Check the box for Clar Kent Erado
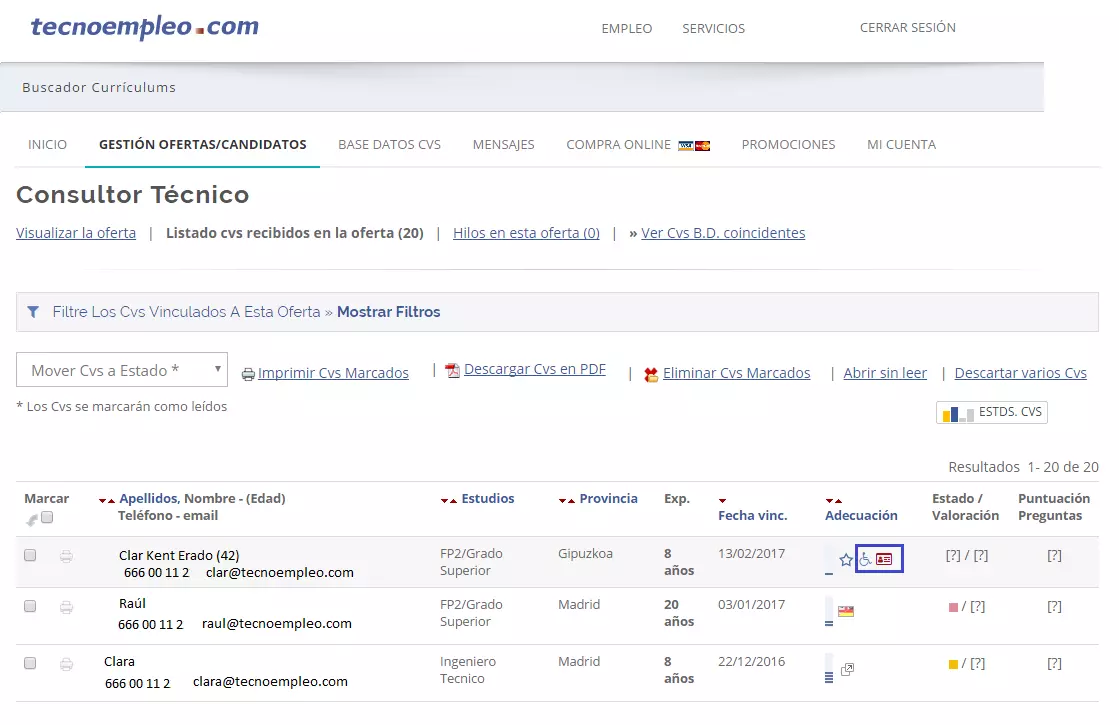The height and width of the screenshot is (725, 1119). coord(30,555)
